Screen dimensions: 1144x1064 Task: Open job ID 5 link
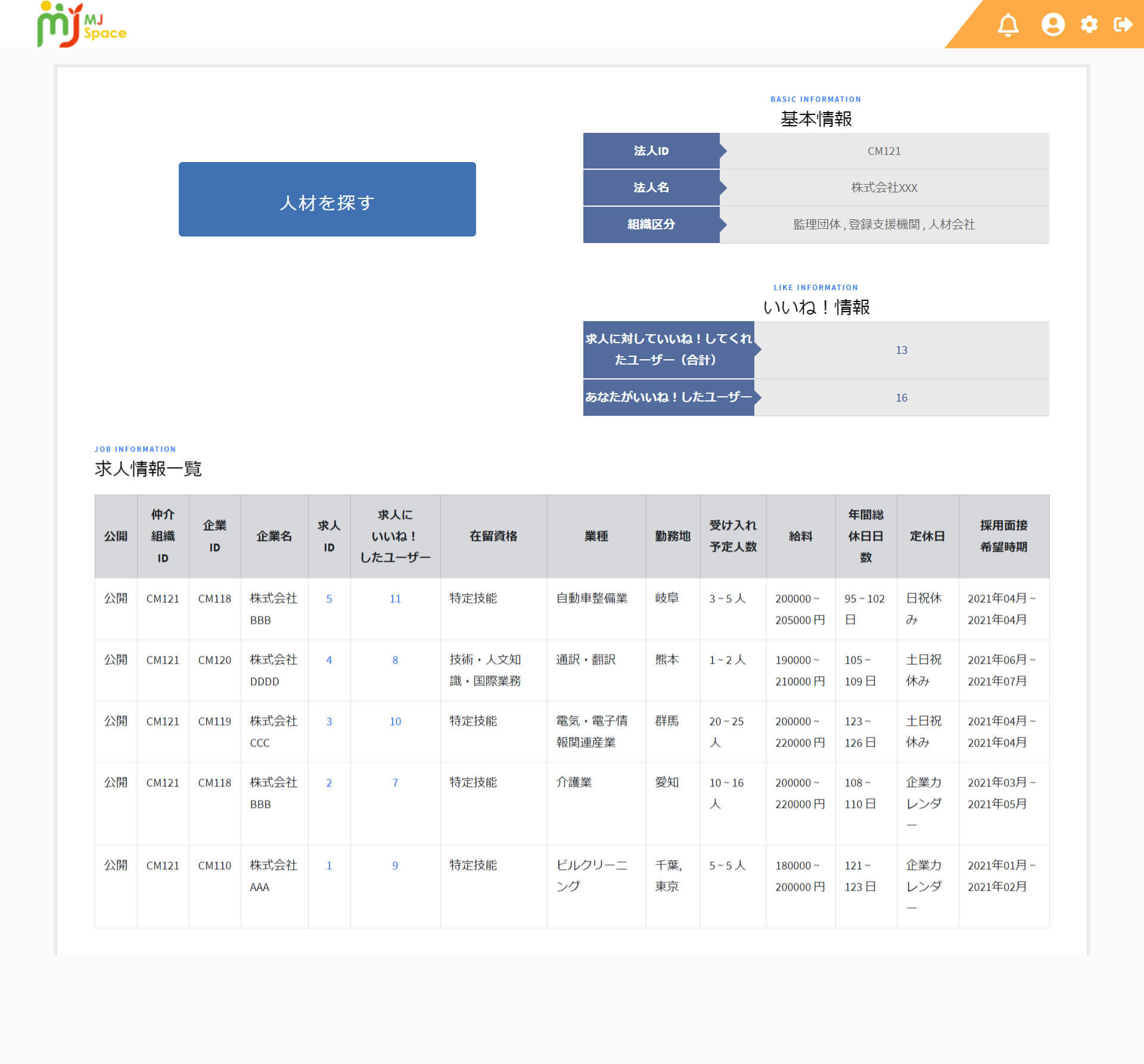point(329,599)
